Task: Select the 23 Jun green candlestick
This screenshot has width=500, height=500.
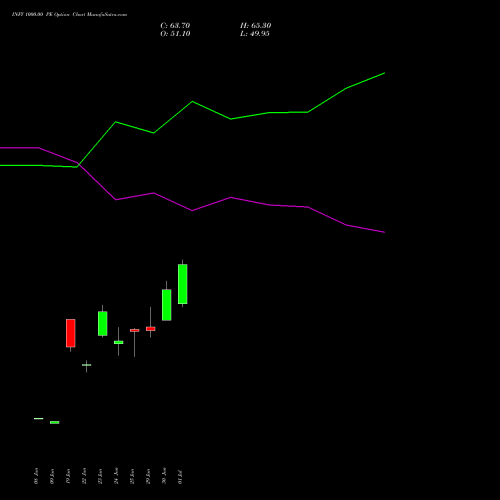Action: tap(103, 323)
